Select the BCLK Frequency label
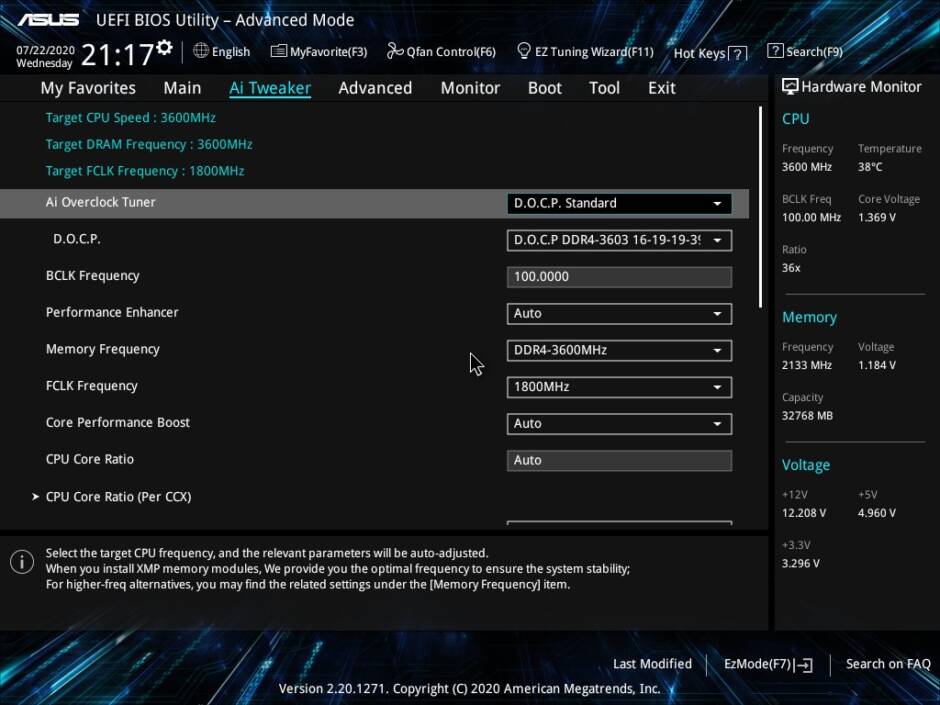This screenshot has height=705, width=940. (92, 276)
